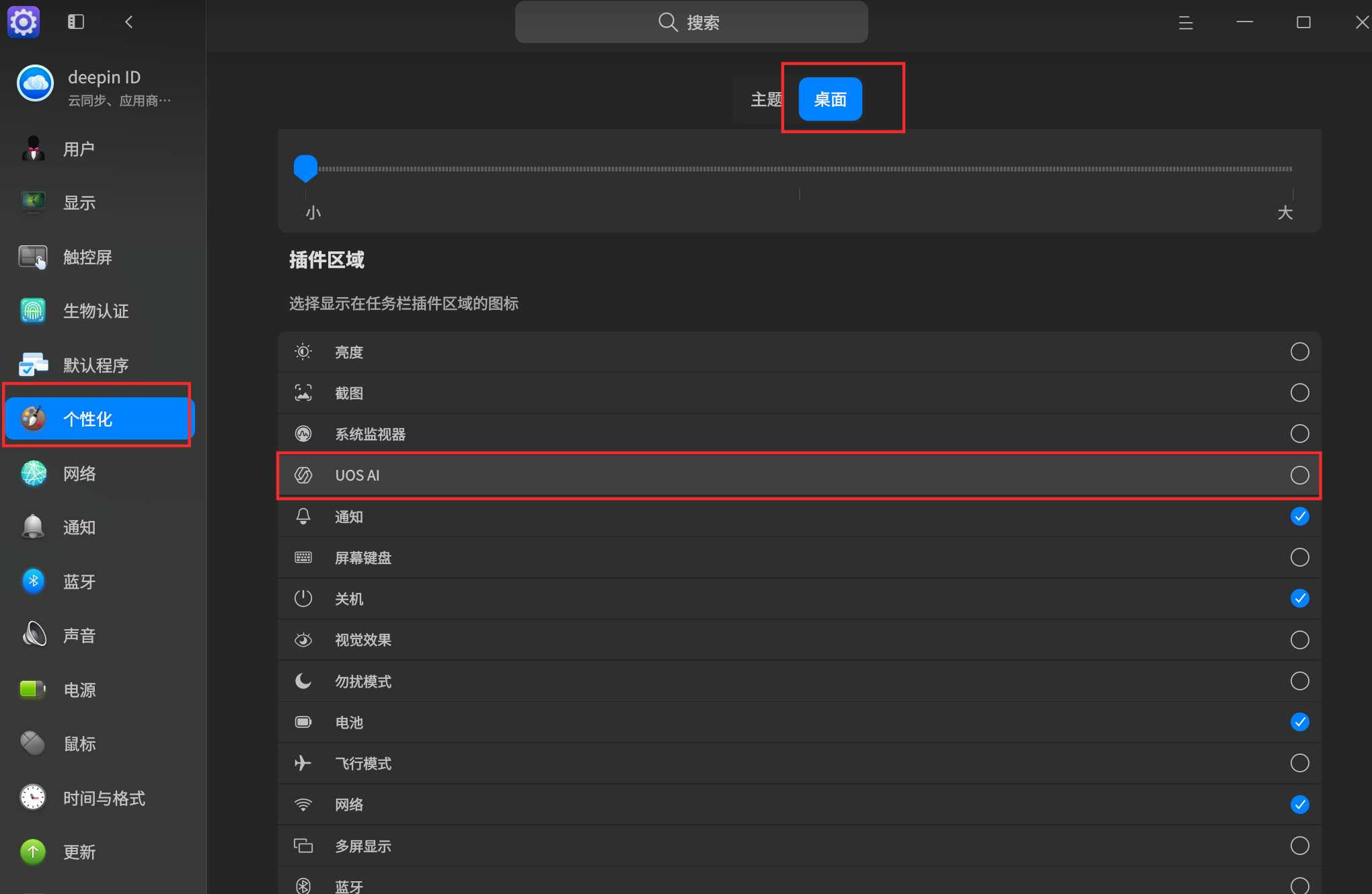
Task: Enable 多屏显示 multi-screen plugin
Action: 1299,846
